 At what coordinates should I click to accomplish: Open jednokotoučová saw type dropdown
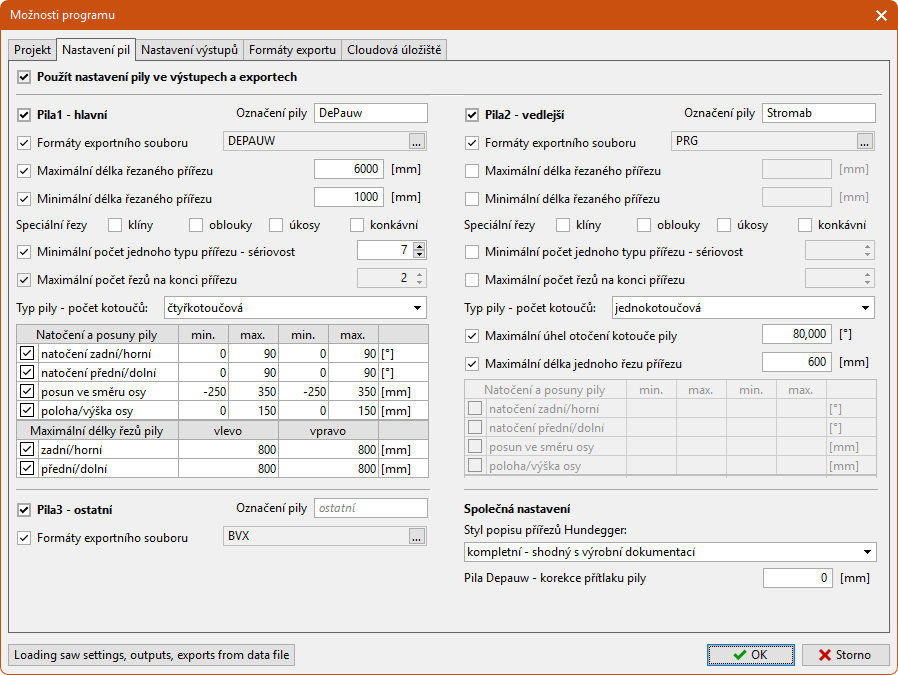(x=743, y=307)
